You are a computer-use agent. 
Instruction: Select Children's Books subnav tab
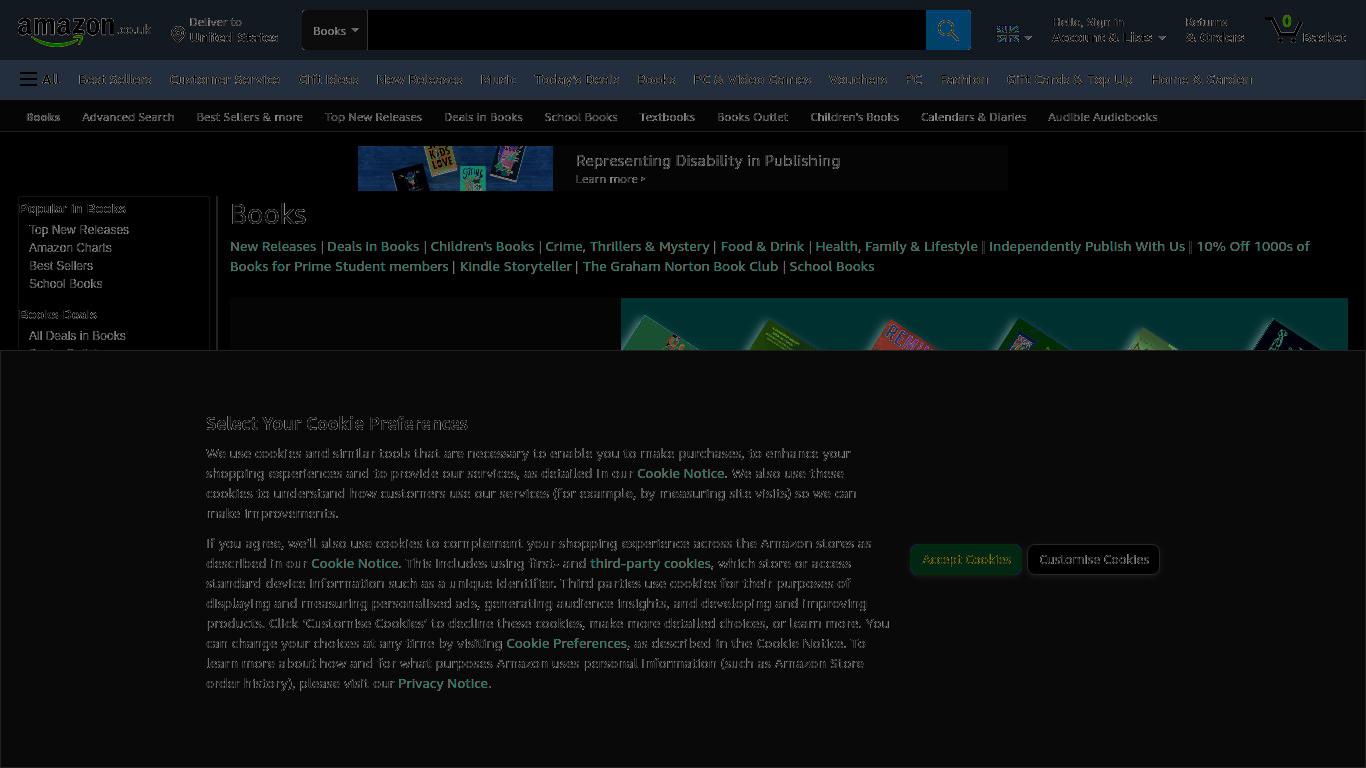pos(854,117)
